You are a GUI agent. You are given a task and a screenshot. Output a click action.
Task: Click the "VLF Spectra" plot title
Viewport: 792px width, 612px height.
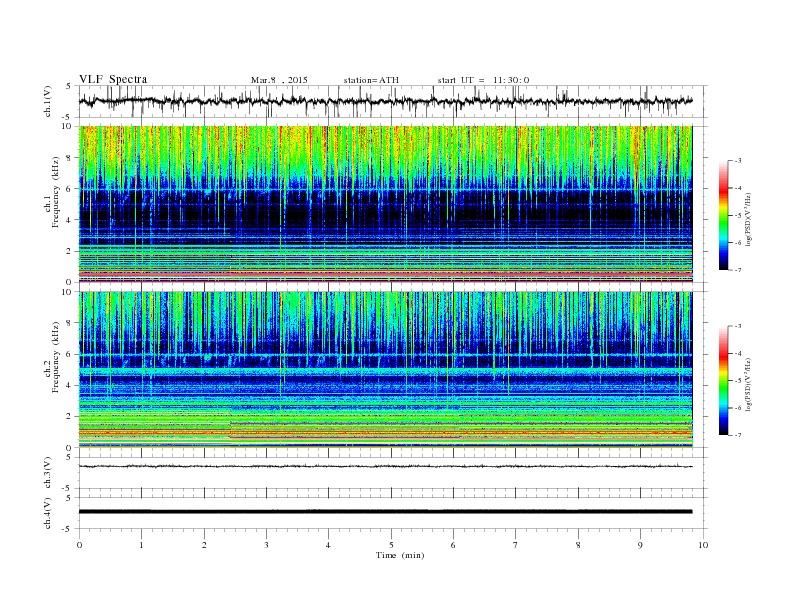coord(113,79)
